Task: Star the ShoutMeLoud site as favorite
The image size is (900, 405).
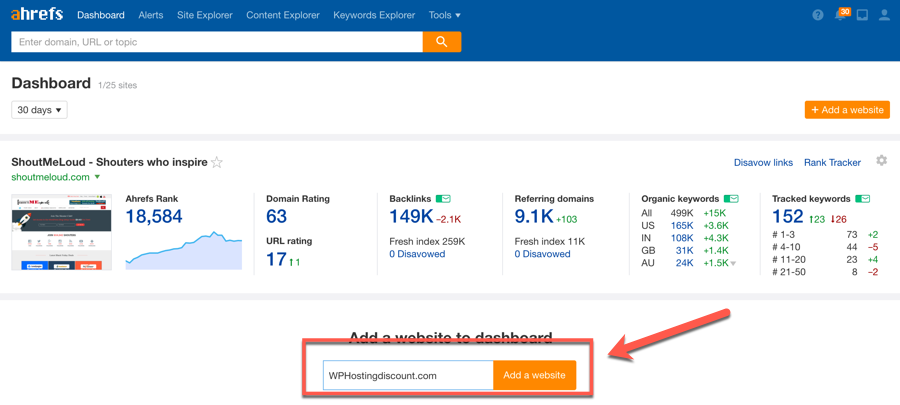Action: (x=217, y=162)
